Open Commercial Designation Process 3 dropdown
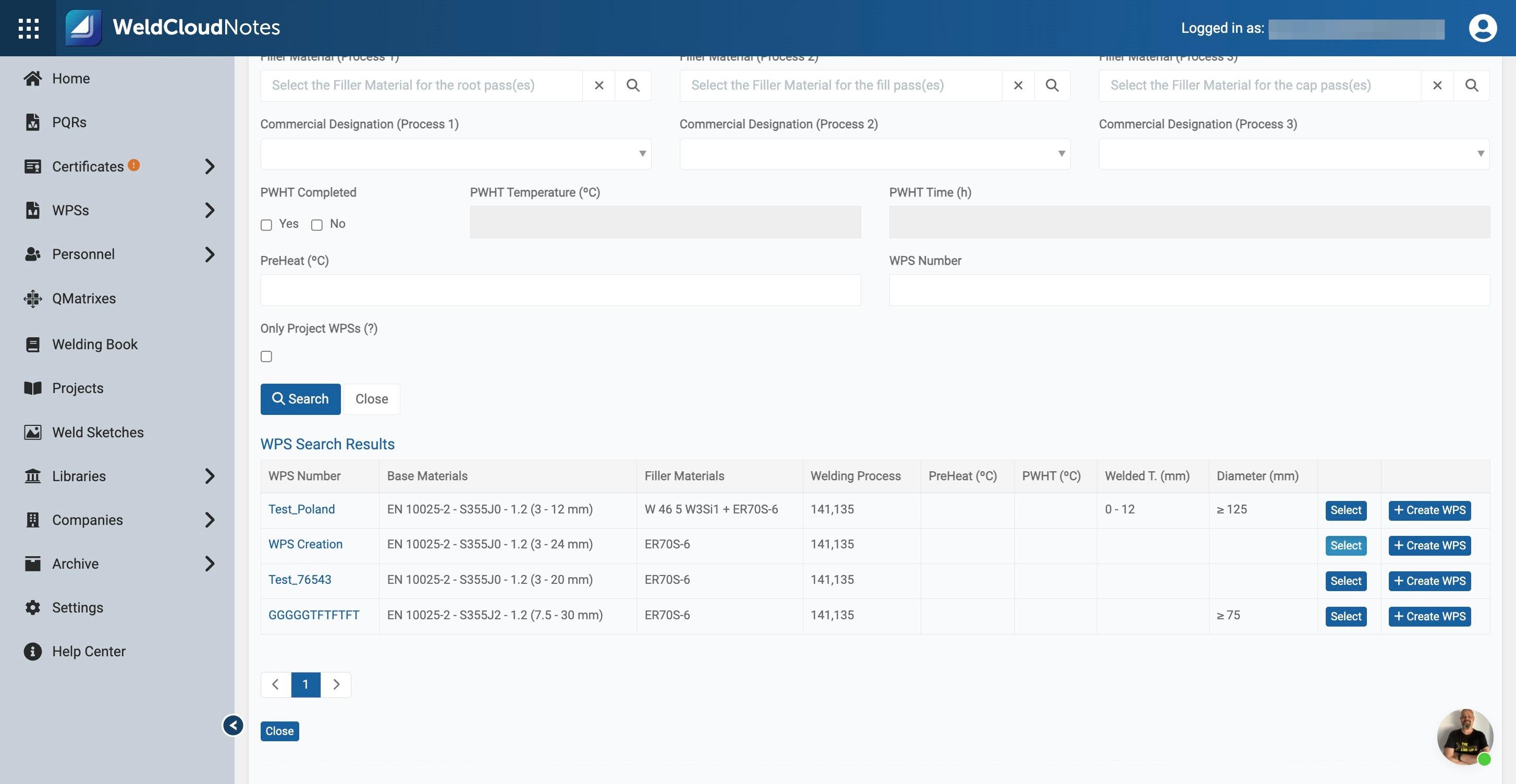This screenshot has height=784, width=1516. (1293, 154)
